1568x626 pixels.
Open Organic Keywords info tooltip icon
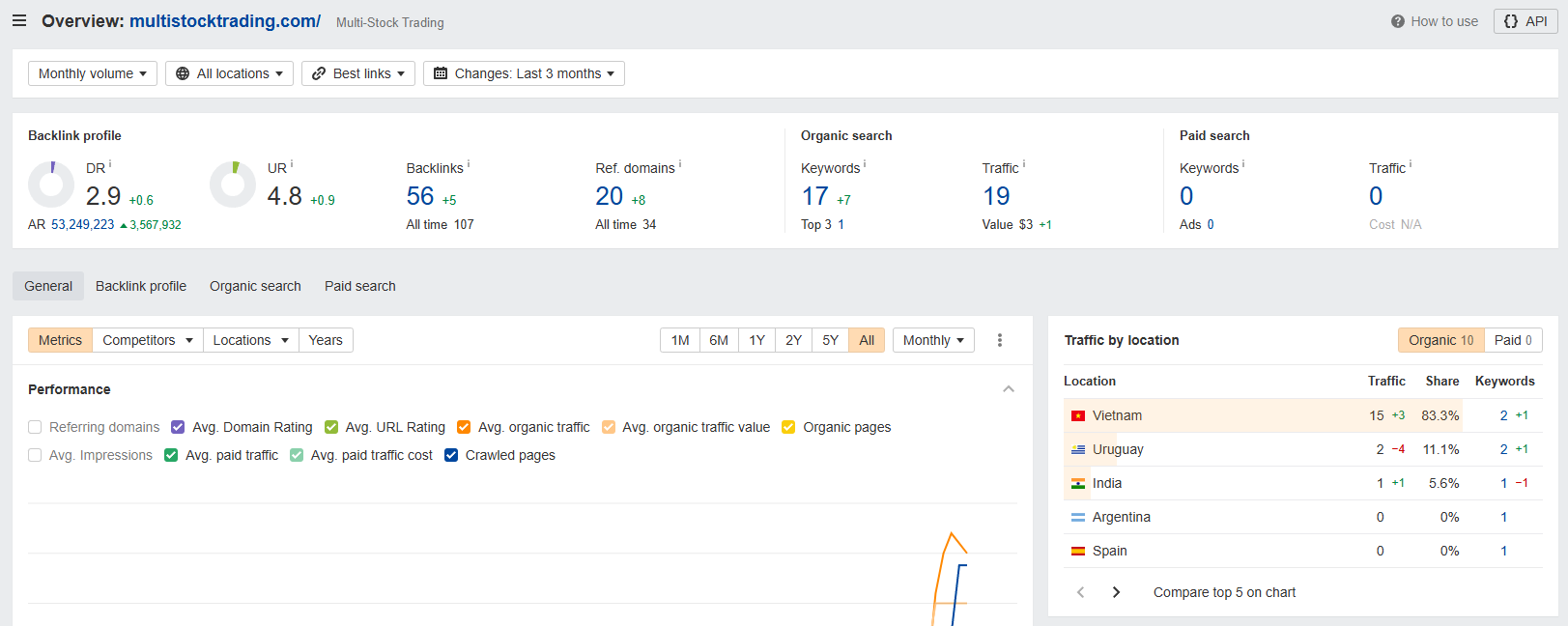[865, 164]
